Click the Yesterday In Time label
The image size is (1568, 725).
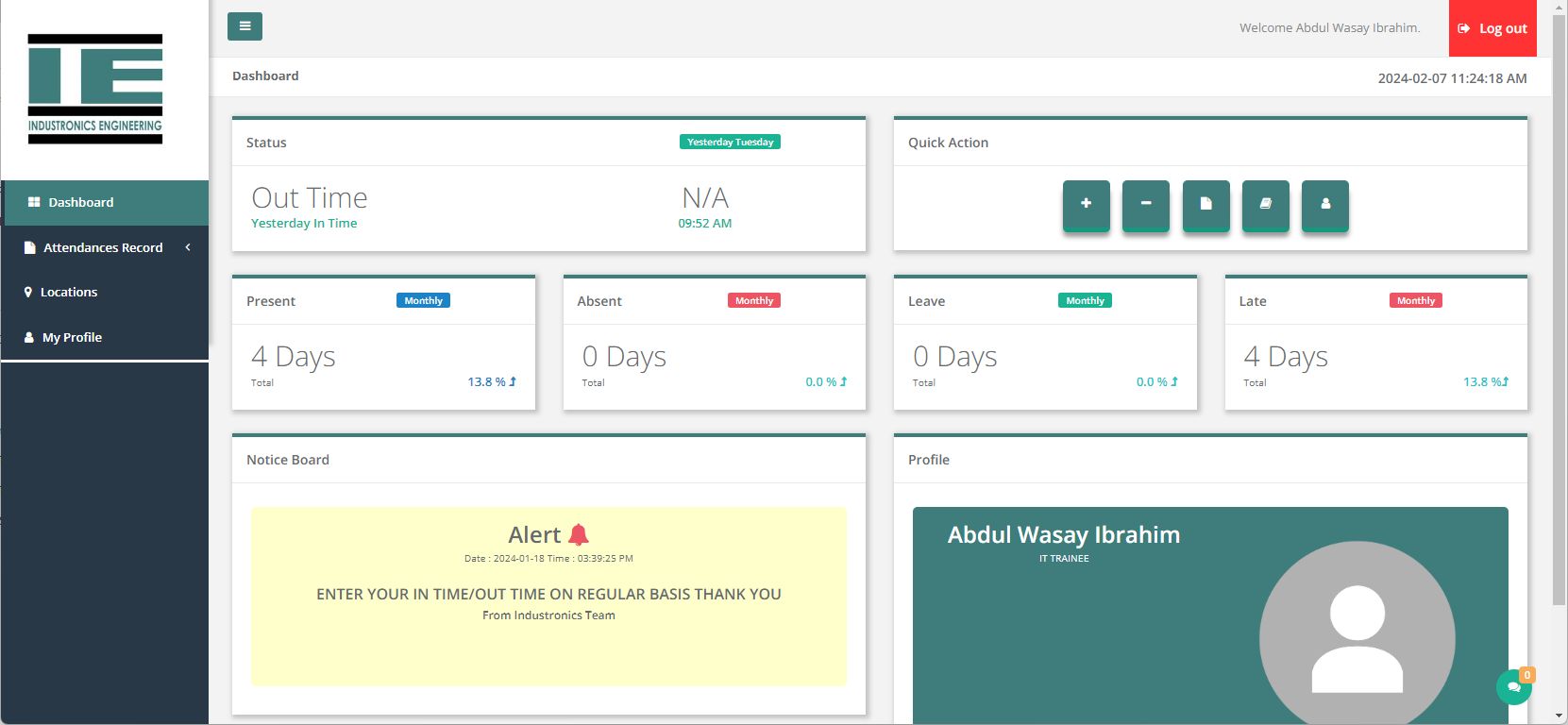pyautogui.click(x=304, y=224)
